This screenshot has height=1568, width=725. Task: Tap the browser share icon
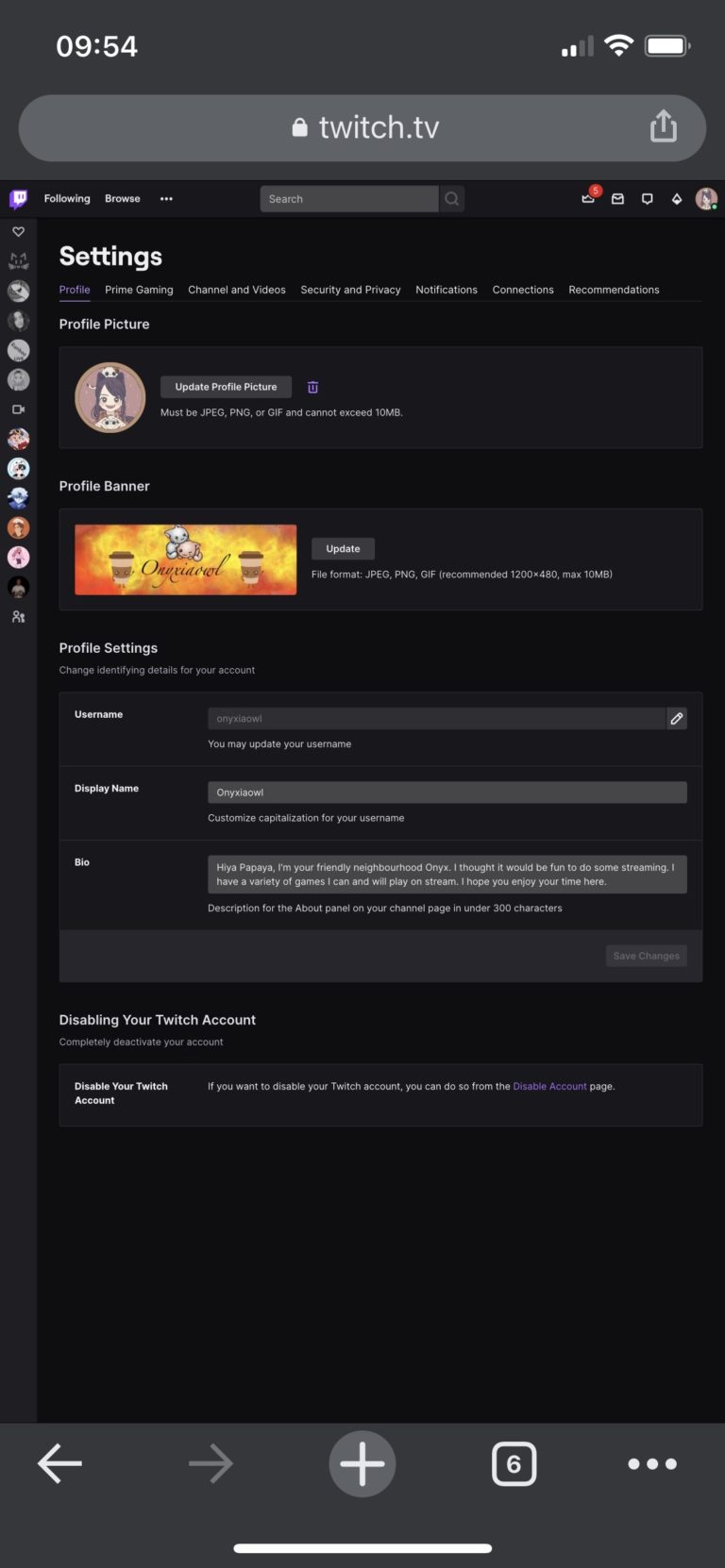point(664,126)
